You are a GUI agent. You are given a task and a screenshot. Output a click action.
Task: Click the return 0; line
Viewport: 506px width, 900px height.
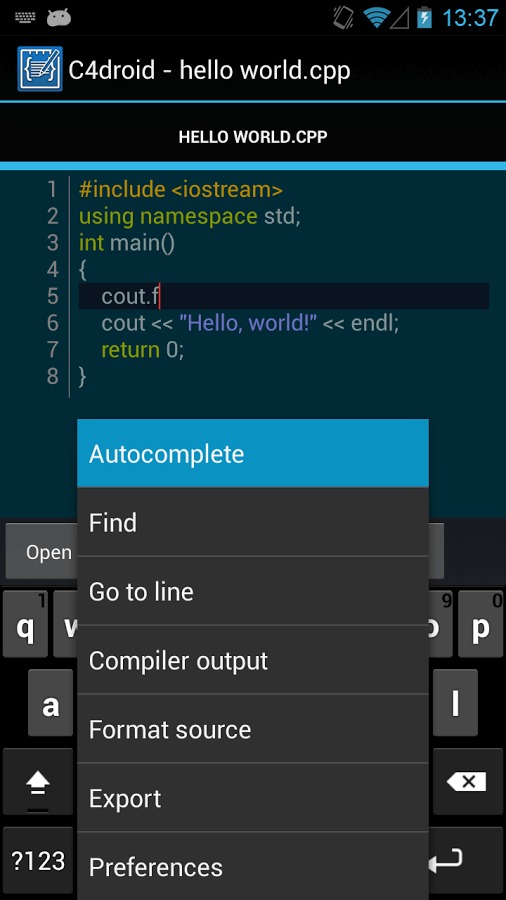tap(143, 350)
